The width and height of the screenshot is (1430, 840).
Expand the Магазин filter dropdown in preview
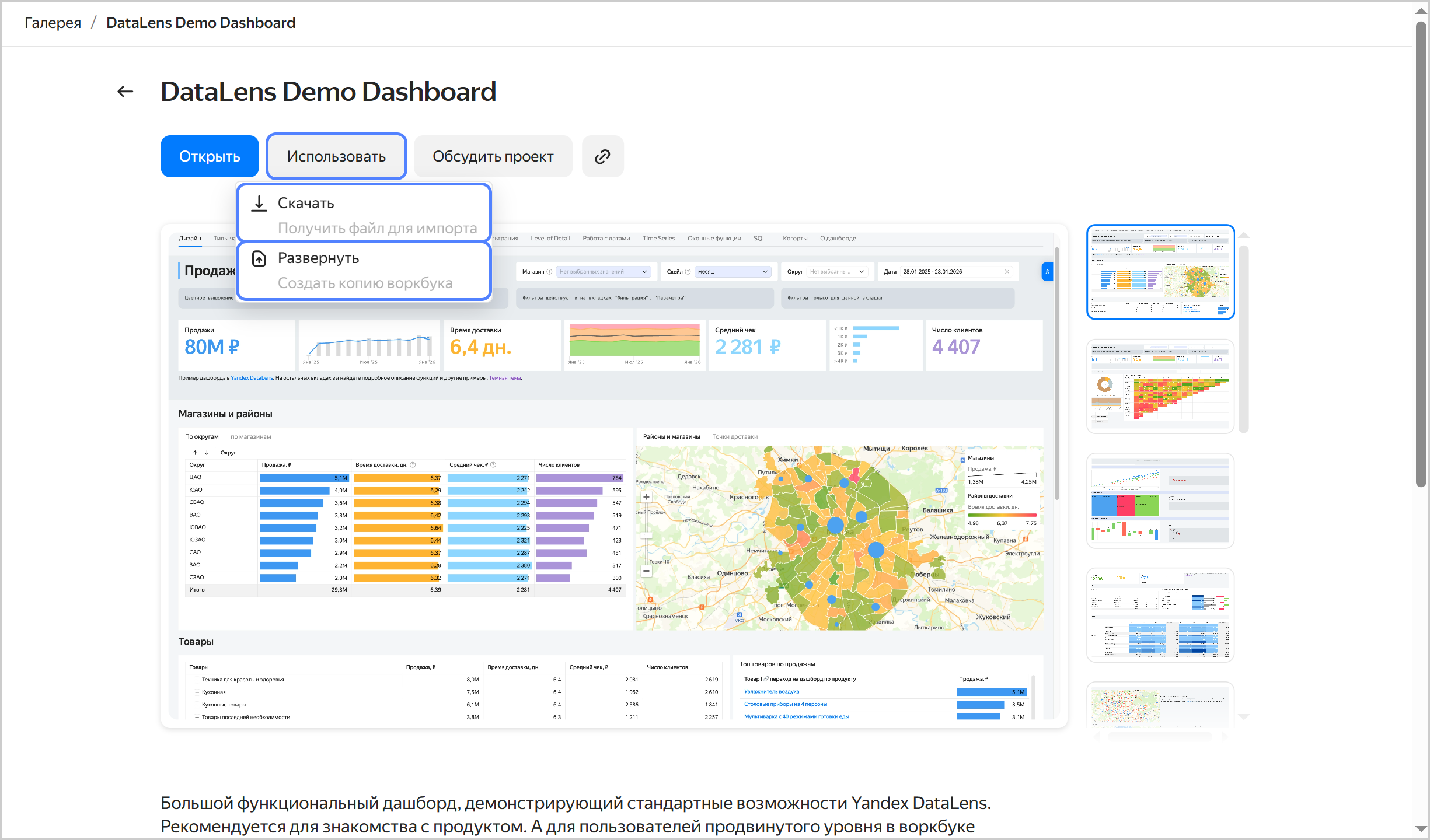click(603, 272)
